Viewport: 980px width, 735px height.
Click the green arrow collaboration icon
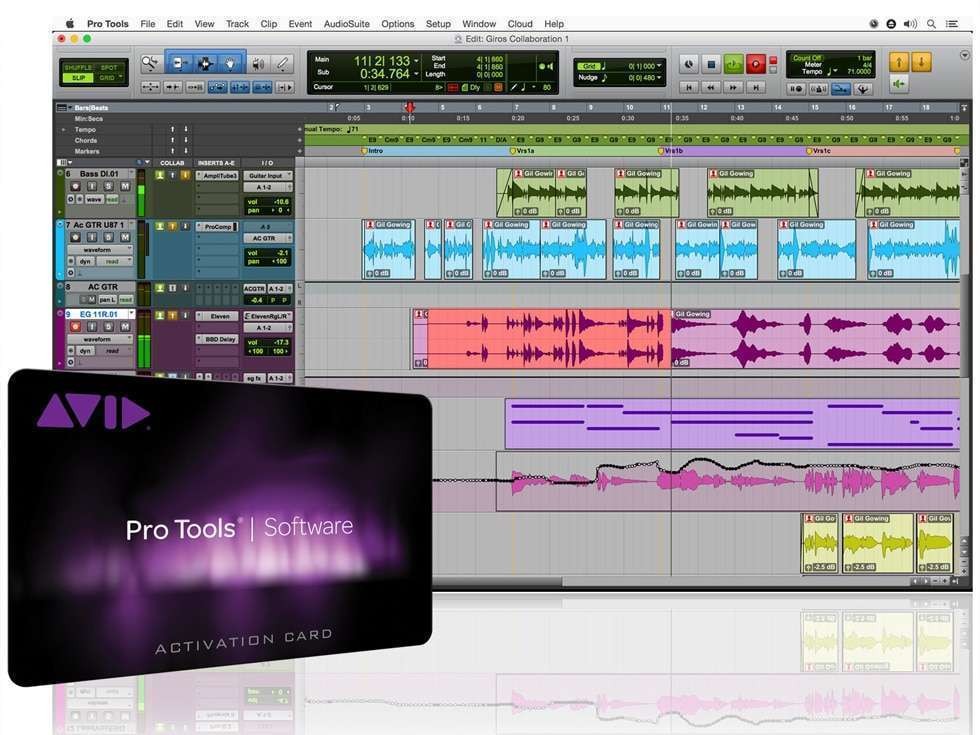(899, 84)
